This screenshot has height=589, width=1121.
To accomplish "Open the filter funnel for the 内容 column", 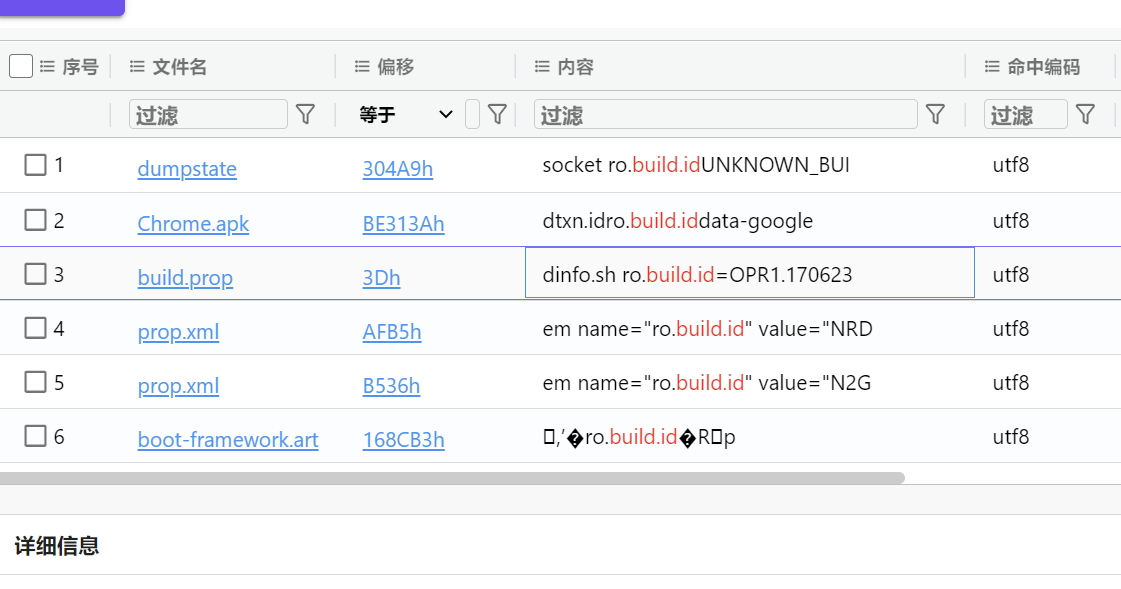I will [x=935, y=114].
